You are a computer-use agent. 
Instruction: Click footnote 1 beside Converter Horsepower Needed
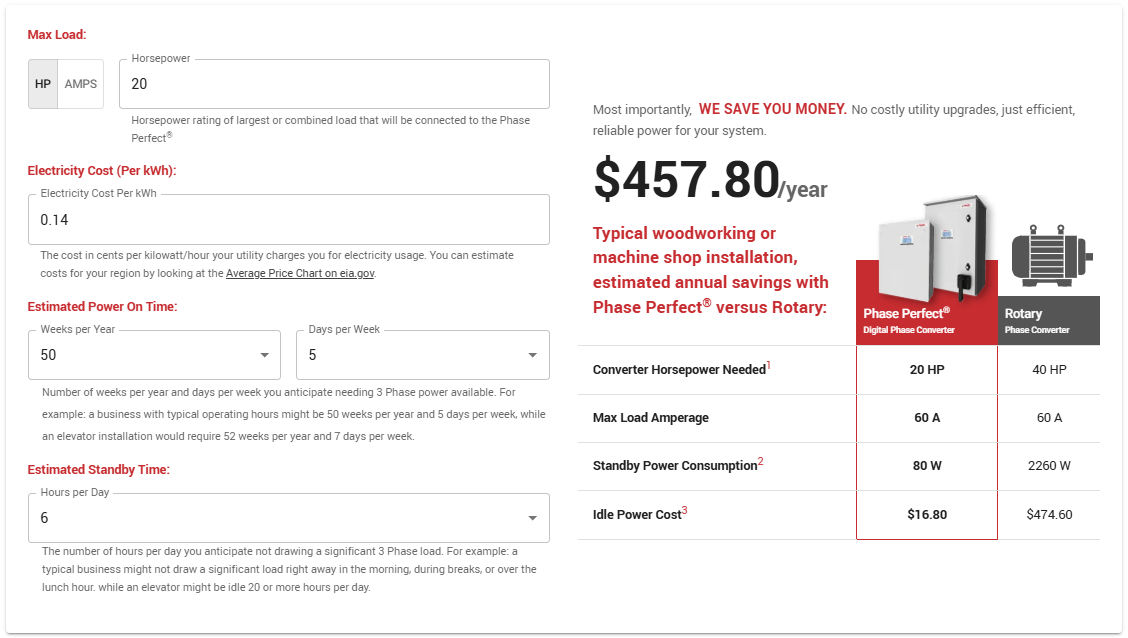pos(769,366)
